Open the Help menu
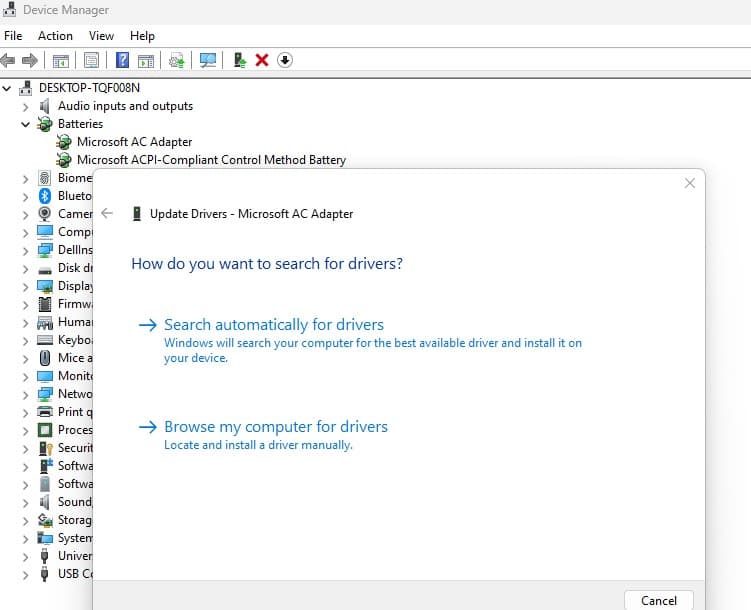Screen dimensions: 751x610 click(142, 36)
